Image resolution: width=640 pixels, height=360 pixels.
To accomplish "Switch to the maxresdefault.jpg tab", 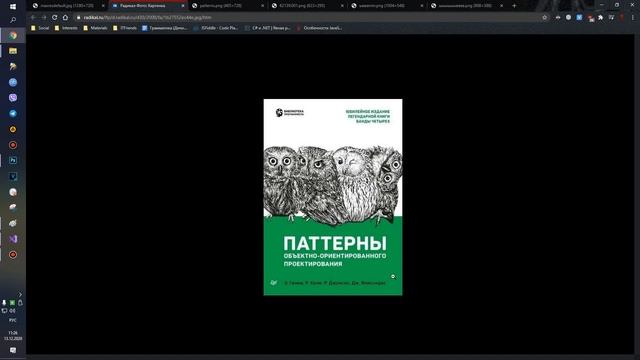I will tap(69, 6).
